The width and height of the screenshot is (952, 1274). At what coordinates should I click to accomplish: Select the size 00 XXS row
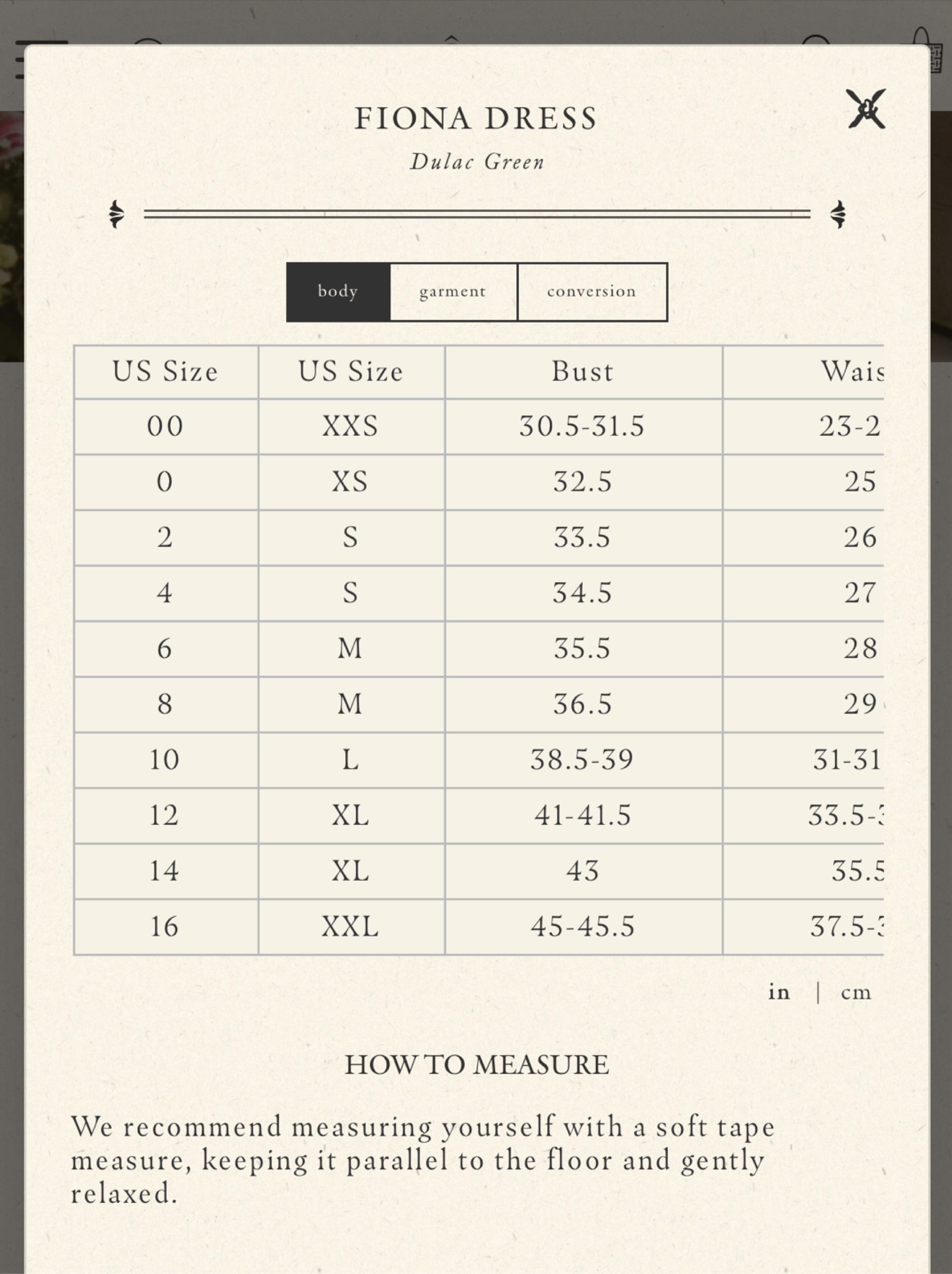pos(479,427)
